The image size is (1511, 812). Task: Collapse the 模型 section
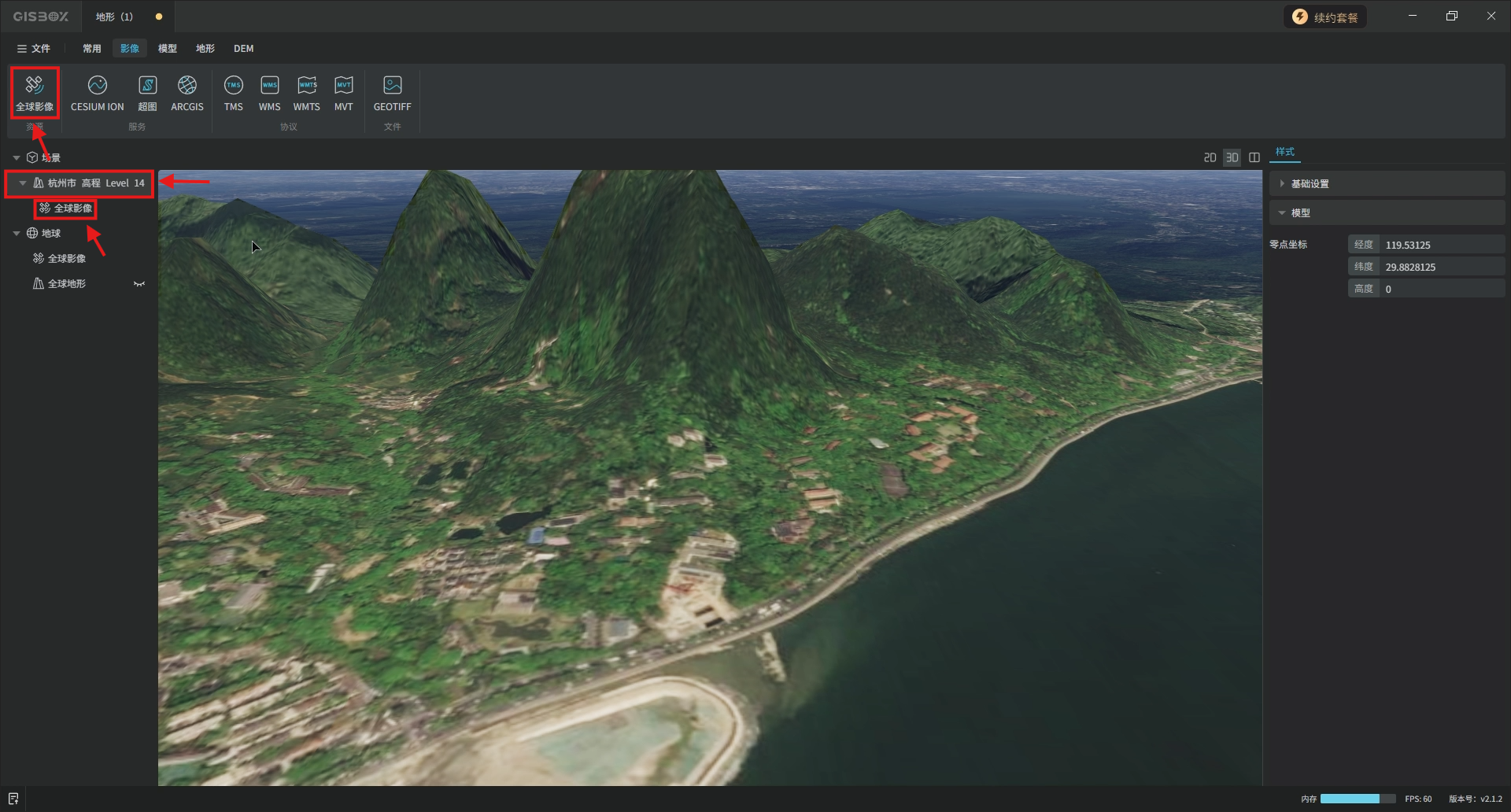click(x=1300, y=213)
